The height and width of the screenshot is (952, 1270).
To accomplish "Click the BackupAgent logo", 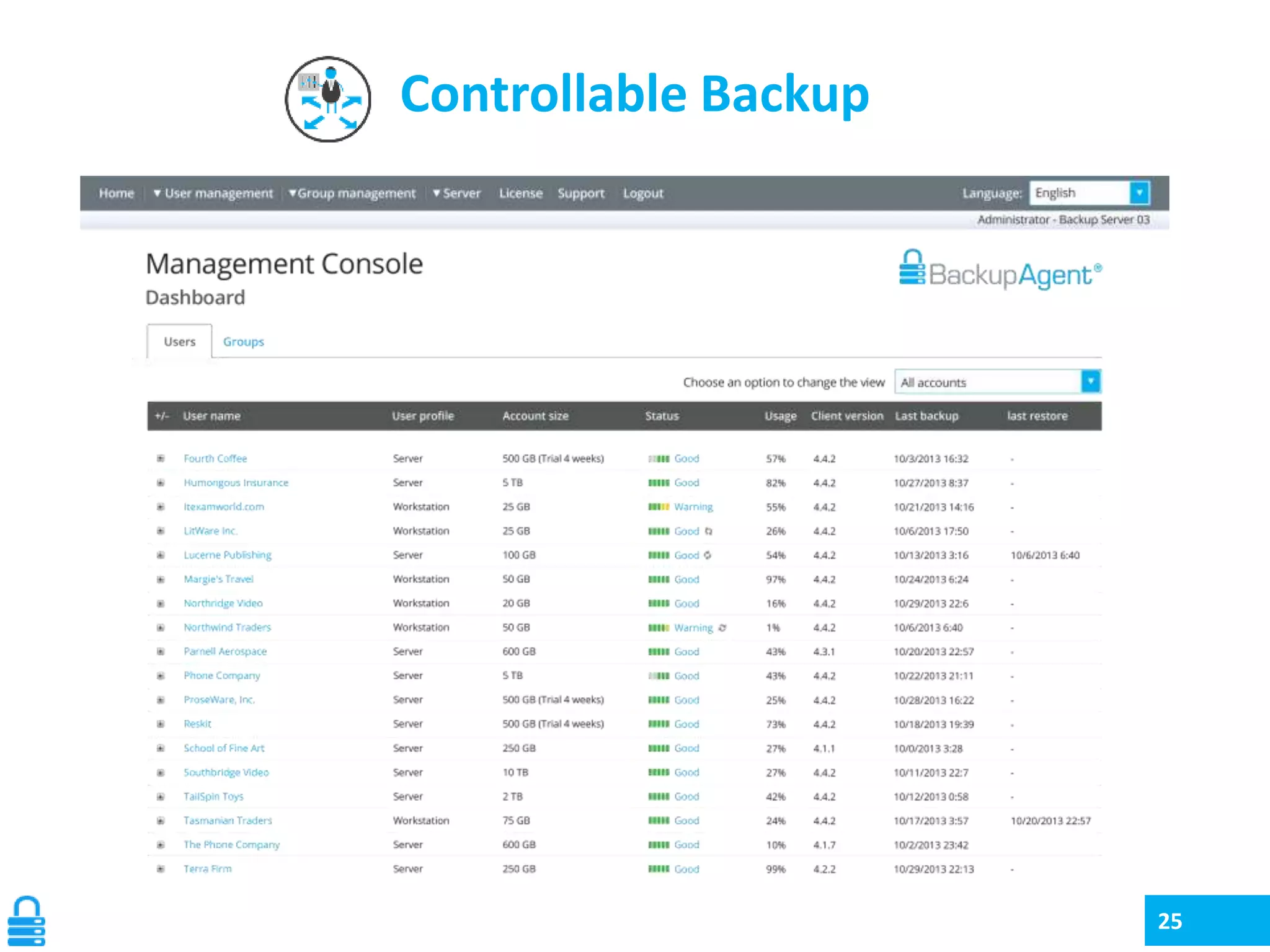I will [x=1000, y=270].
